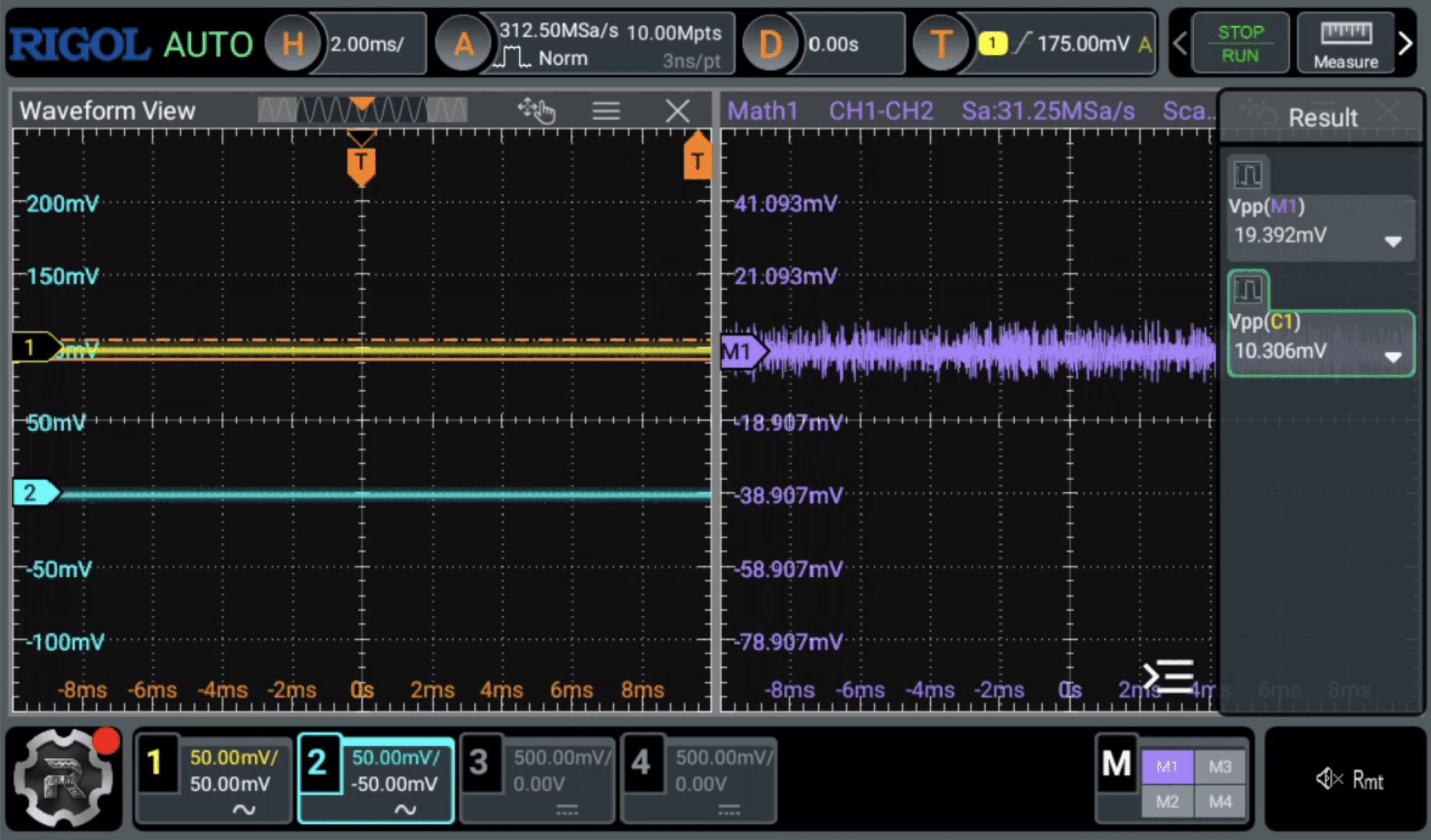Select the M4 math tab
Image resolution: width=1431 pixels, height=840 pixels.
[x=1220, y=801]
